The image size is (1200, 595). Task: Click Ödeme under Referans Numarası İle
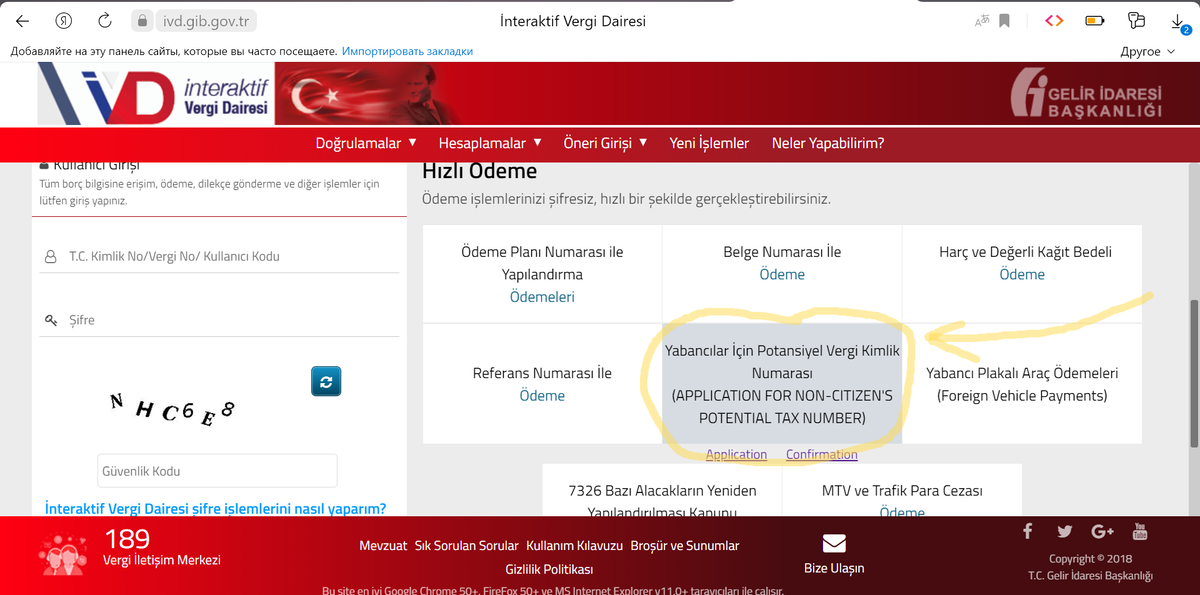pyautogui.click(x=542, y=396)
